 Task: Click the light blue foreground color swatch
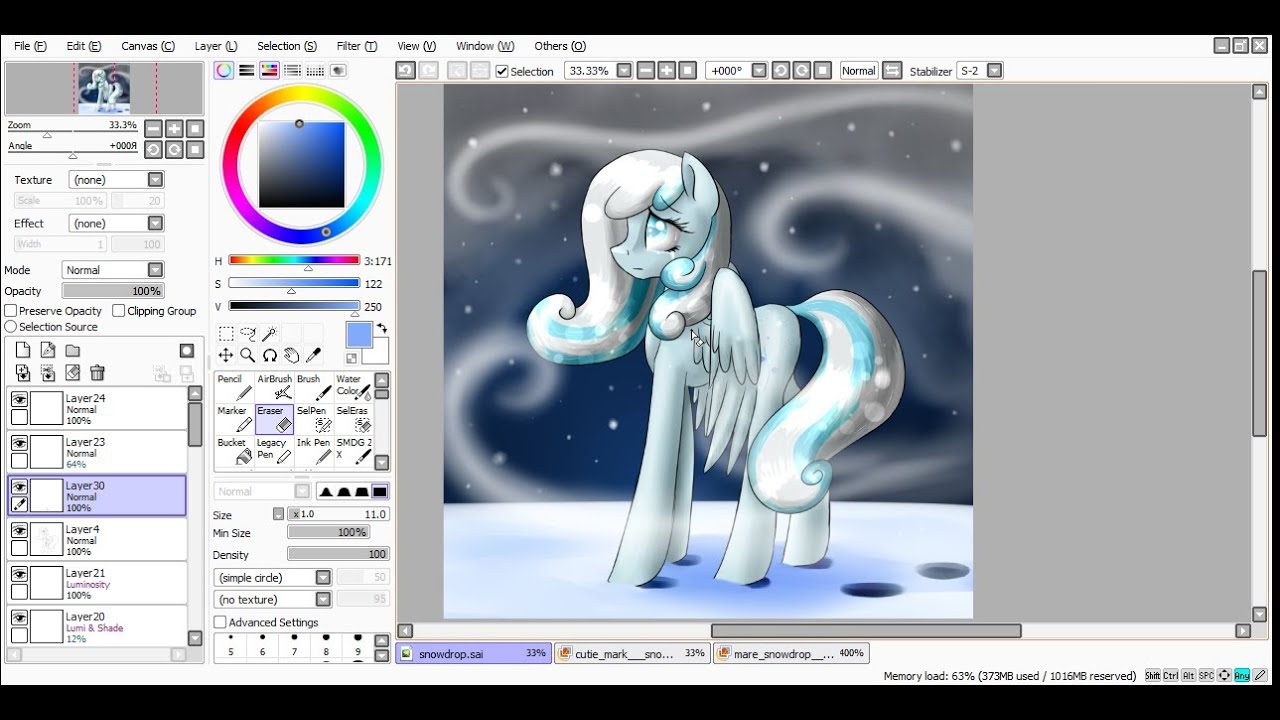[359, 335]
